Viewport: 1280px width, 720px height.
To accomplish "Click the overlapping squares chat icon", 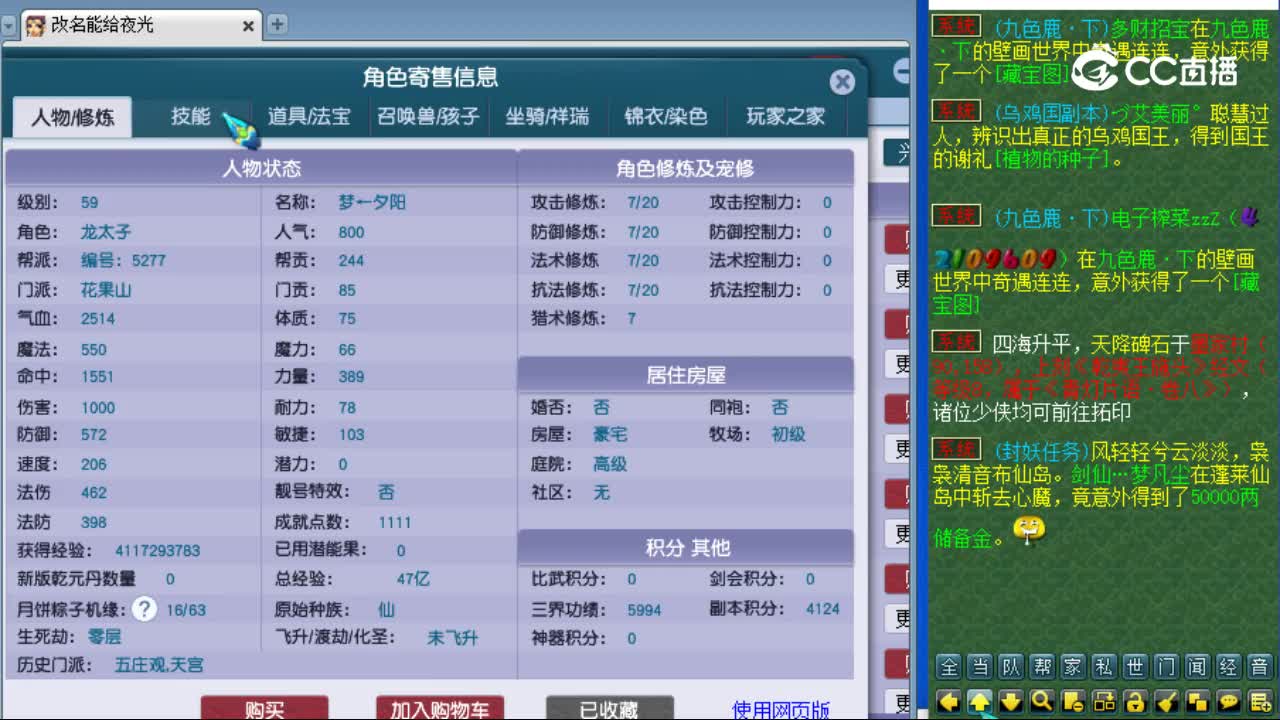I will [x=1197, y=701].
